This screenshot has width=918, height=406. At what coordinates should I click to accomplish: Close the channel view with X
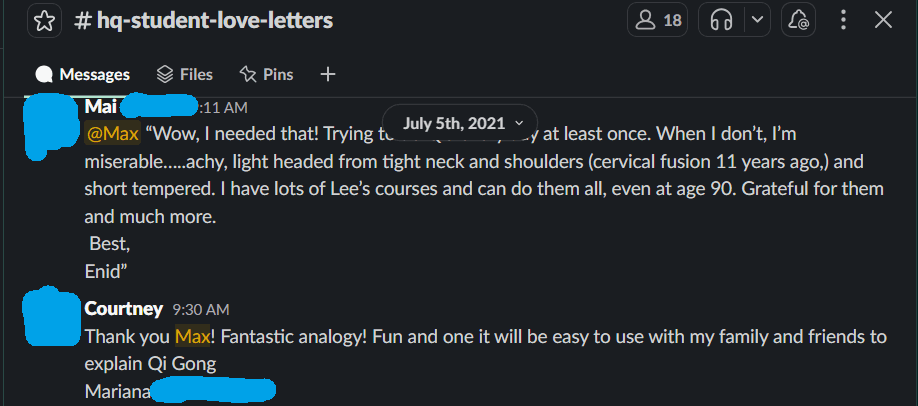click(x=883, y=20)
